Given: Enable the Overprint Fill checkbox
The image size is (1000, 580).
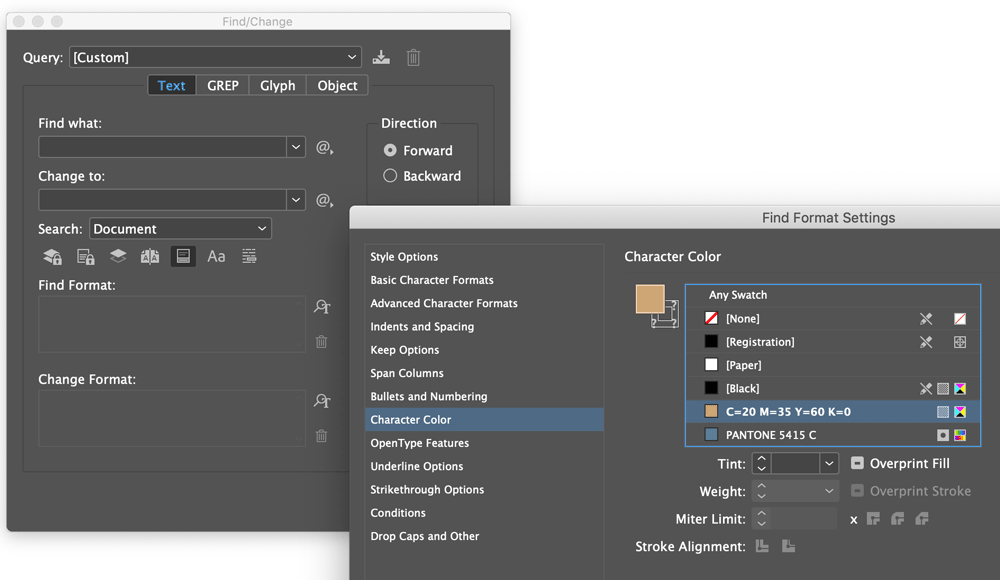Looking at the screenshot, I should 857,463.
